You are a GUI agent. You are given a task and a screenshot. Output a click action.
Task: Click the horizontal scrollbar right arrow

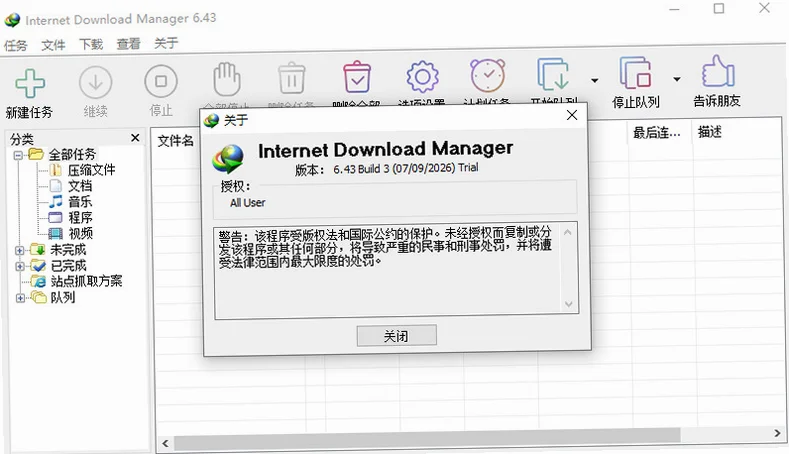[x=777, y=433]
